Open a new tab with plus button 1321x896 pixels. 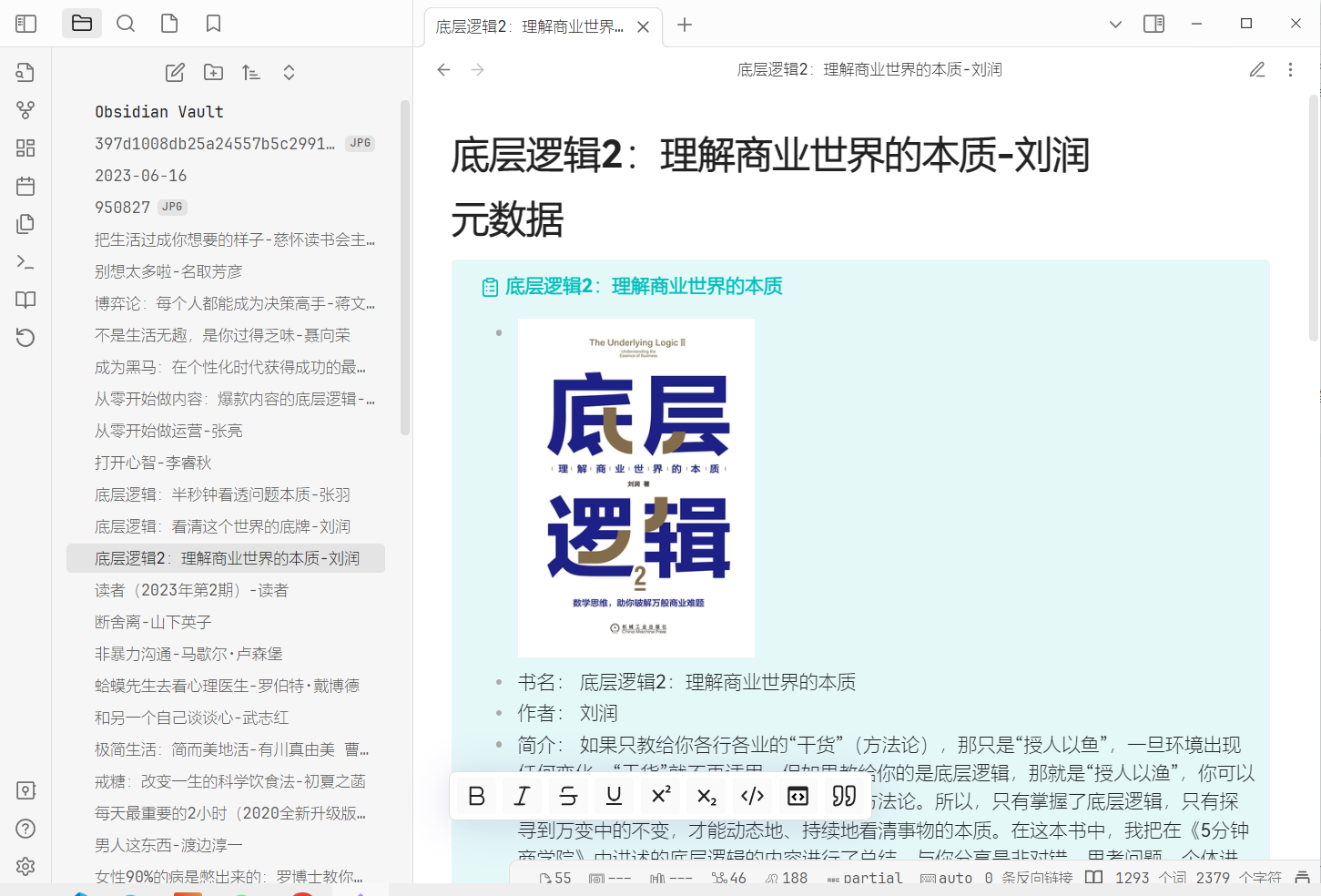click(685, 25)
